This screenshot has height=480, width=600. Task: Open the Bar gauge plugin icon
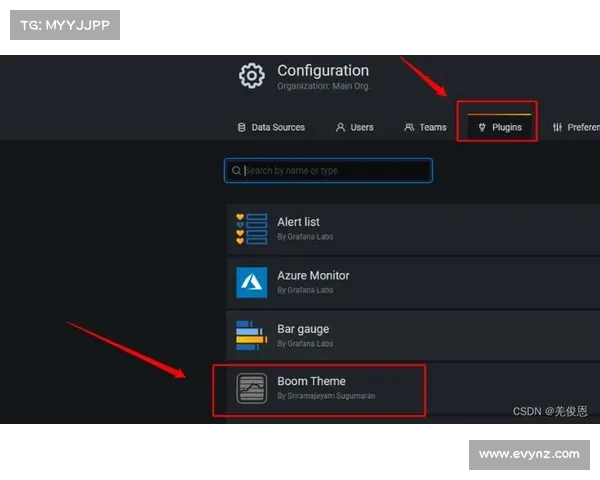(x=251, y=336)
